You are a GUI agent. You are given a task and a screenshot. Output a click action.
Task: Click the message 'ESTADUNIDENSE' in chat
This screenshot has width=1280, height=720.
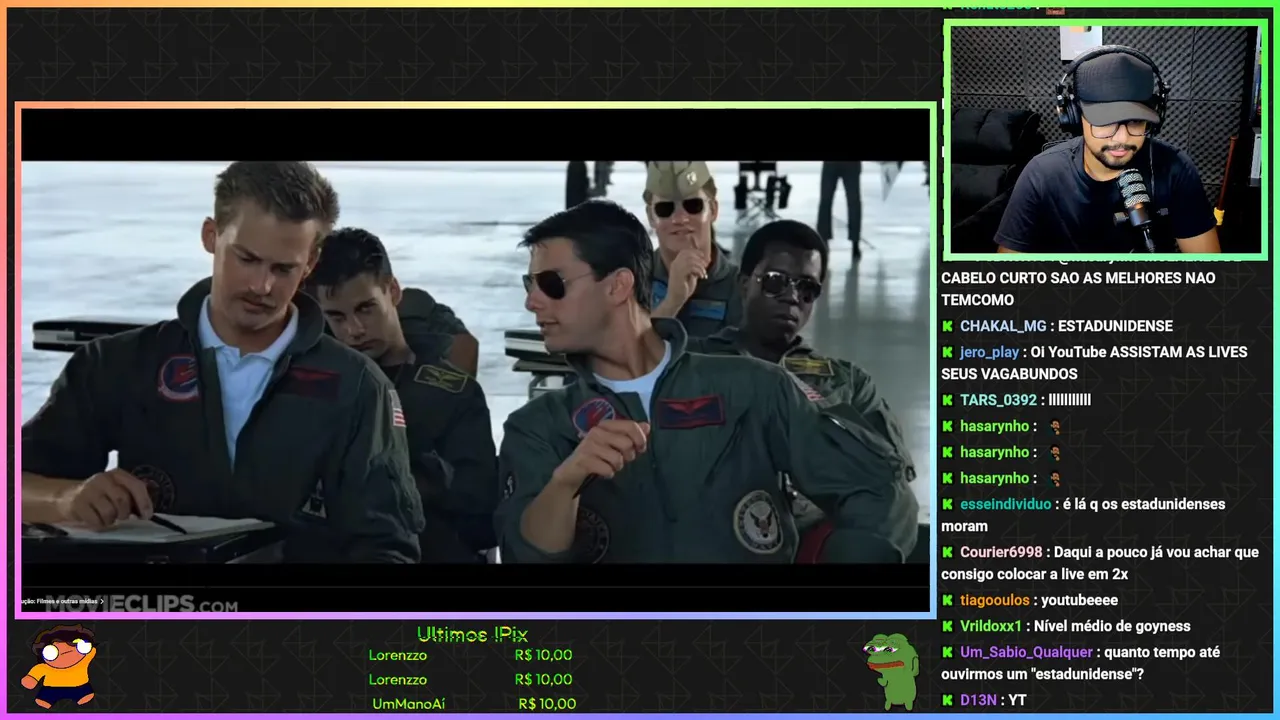(x=1115, y=326)
